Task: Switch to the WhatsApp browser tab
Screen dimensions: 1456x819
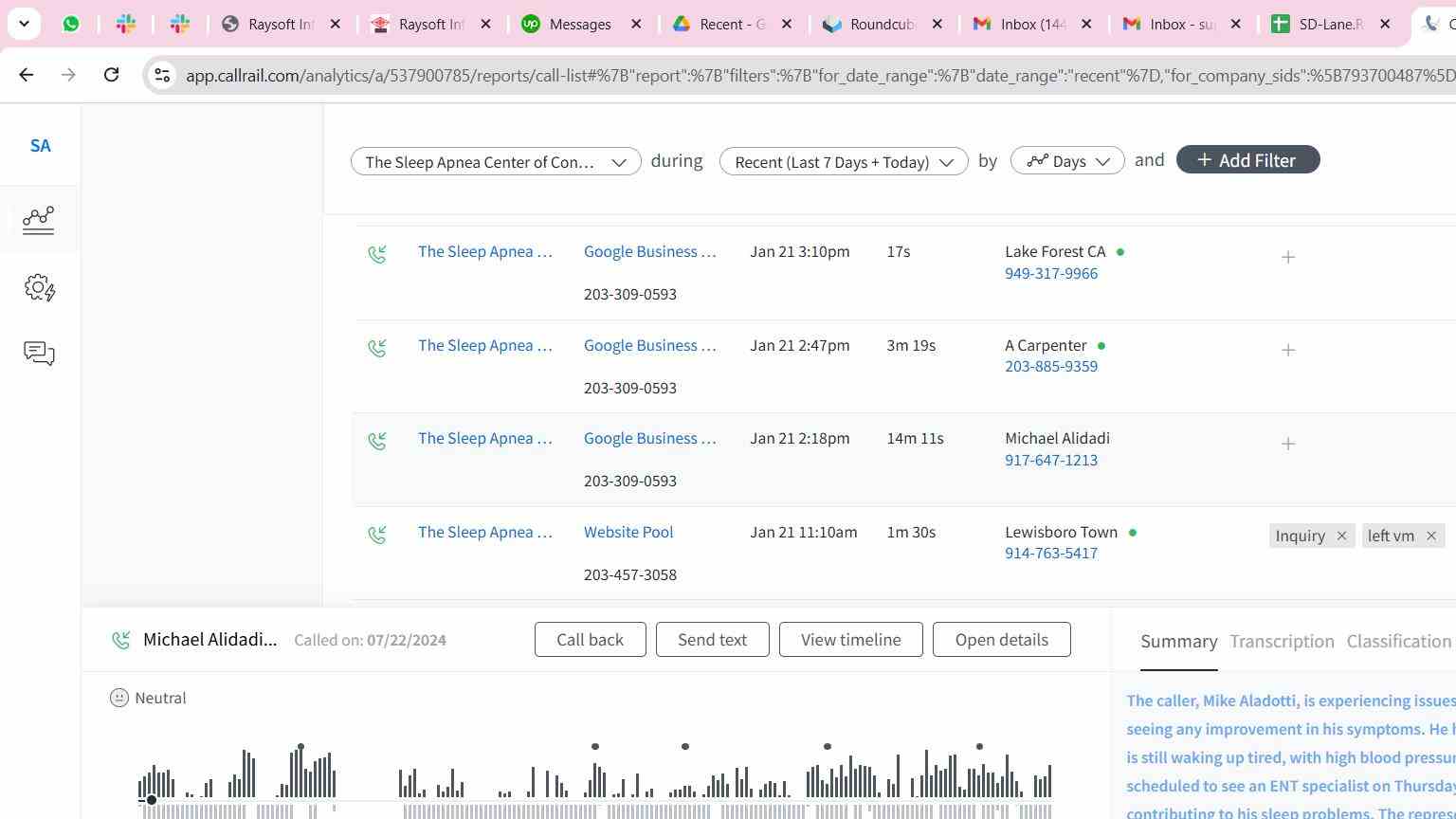Action: coord(71,24)
